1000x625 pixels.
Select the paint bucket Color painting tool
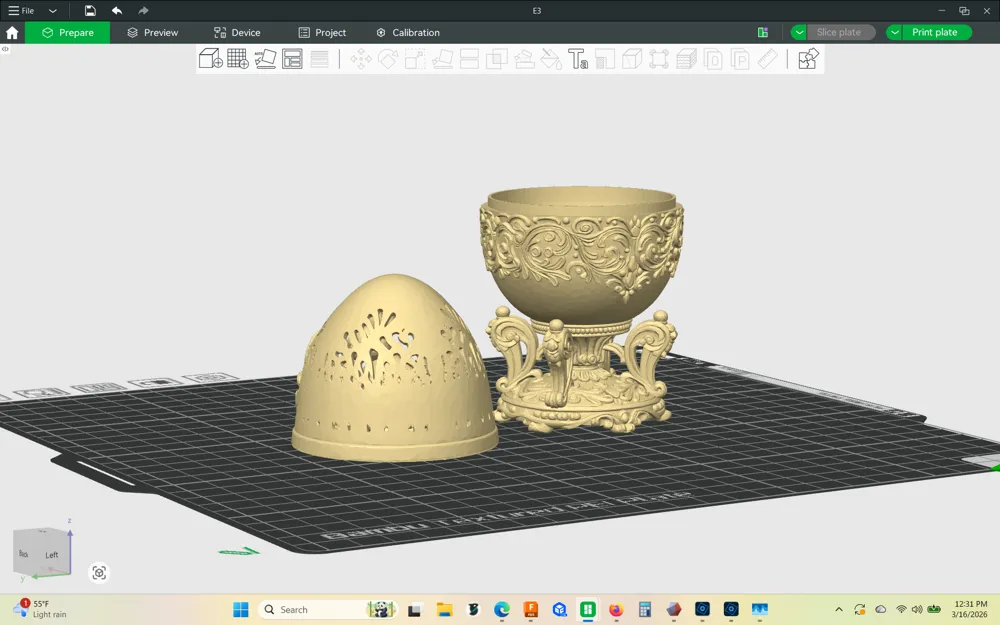point(551,59)
